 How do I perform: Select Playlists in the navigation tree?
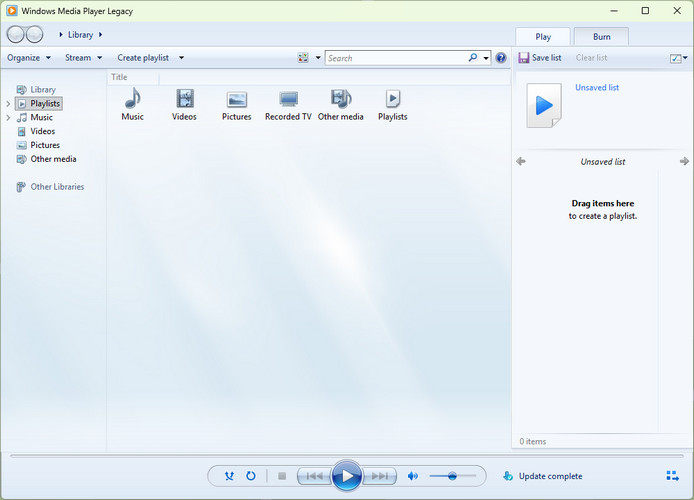pyautogui.click(x=39, y=104)
